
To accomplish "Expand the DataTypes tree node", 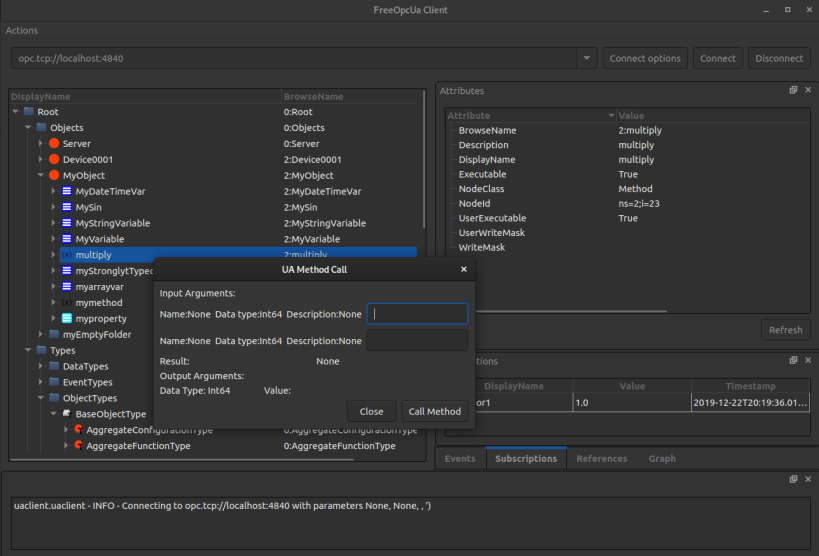I will [x=41, y=366].
